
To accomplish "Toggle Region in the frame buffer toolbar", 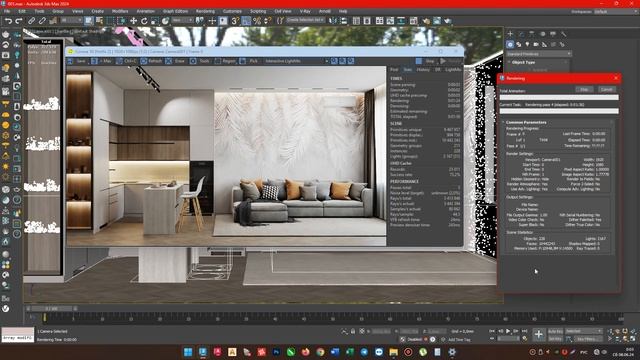I will tap(225, 61).
